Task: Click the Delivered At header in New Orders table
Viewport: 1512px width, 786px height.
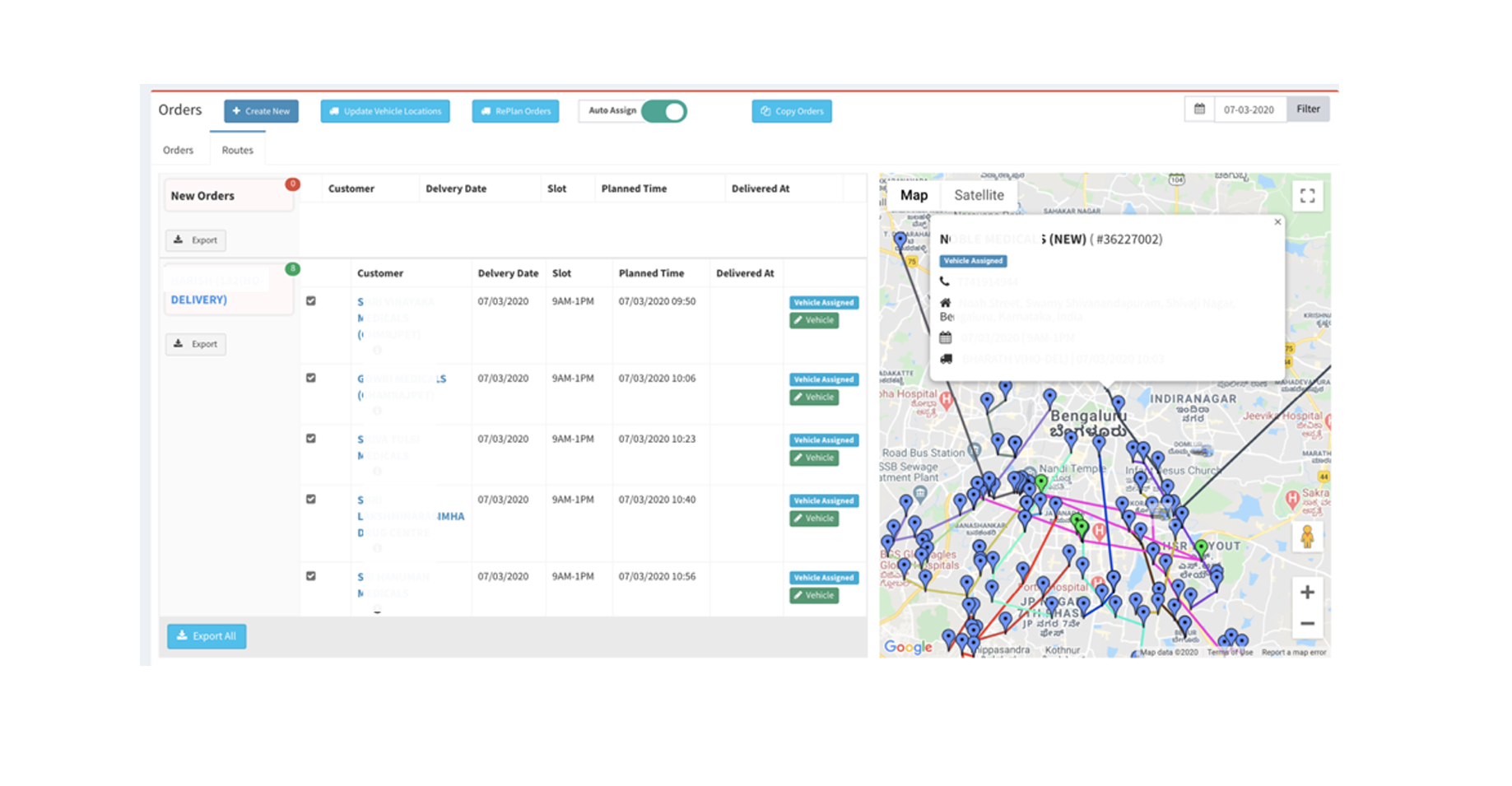Action: coord(761,188)
